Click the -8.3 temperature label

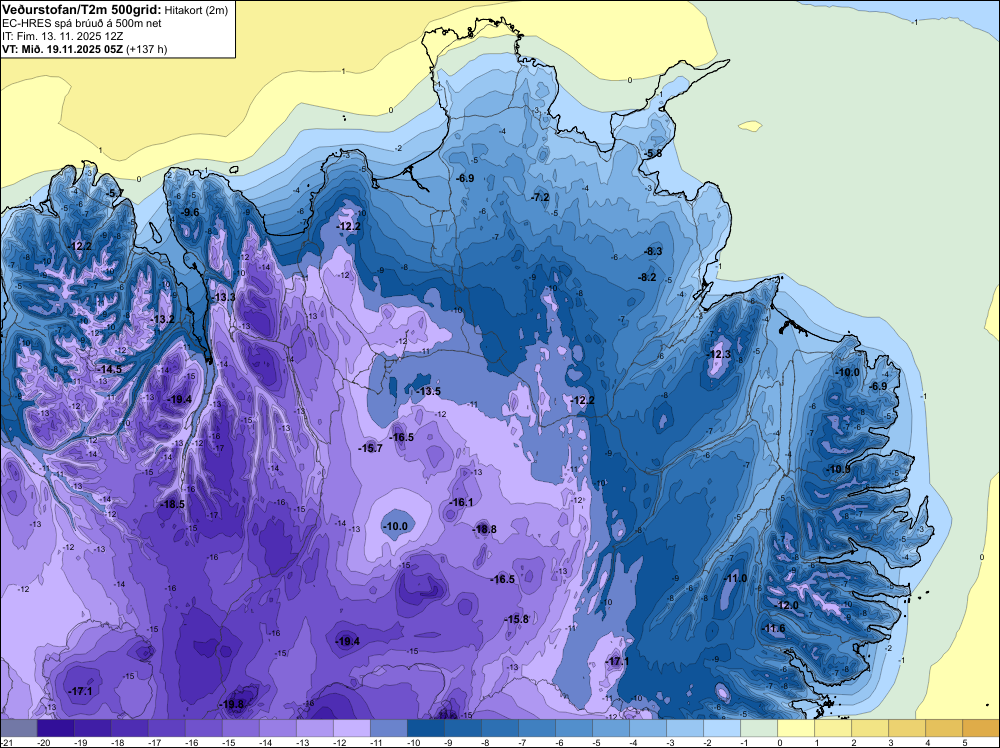(x=653, y=251)
